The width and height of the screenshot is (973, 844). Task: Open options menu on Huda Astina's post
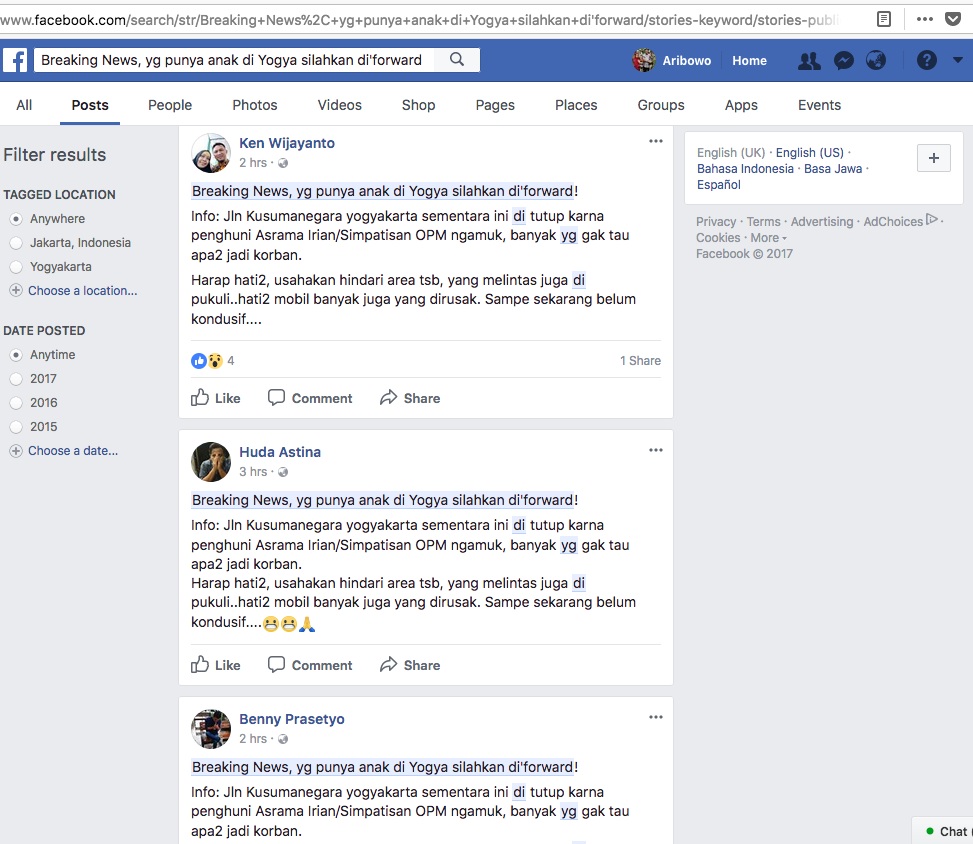point(655,450)
